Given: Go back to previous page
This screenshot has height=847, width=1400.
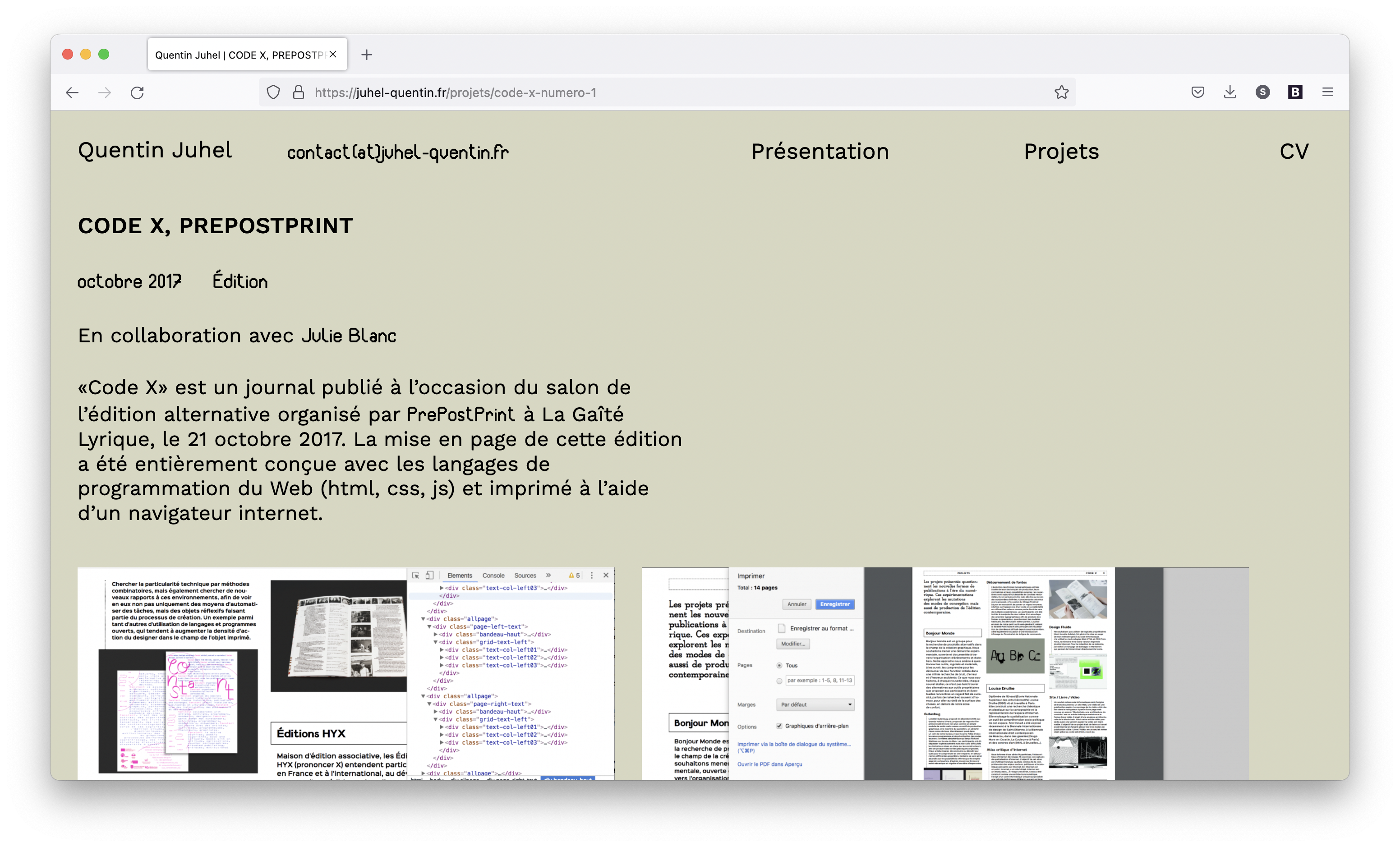Looking at the screenshot, I should [72, 92].
